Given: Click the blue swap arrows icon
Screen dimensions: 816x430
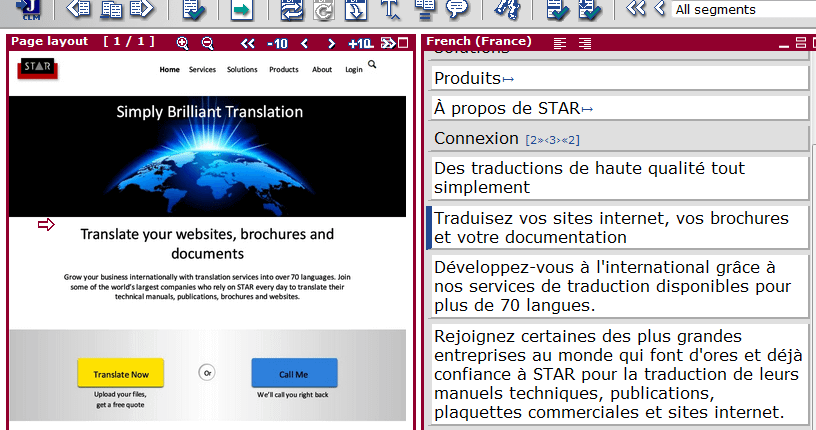Looking at the screenshot, I should [x=291, y=10].
